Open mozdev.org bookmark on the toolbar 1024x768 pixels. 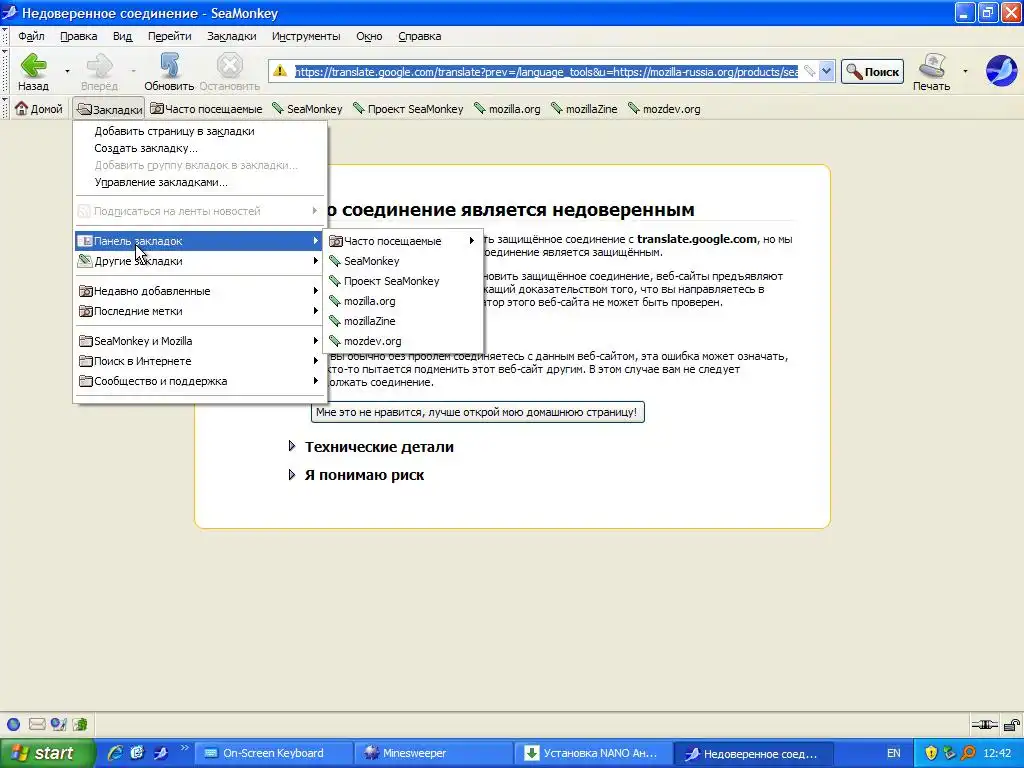[664, 108]
